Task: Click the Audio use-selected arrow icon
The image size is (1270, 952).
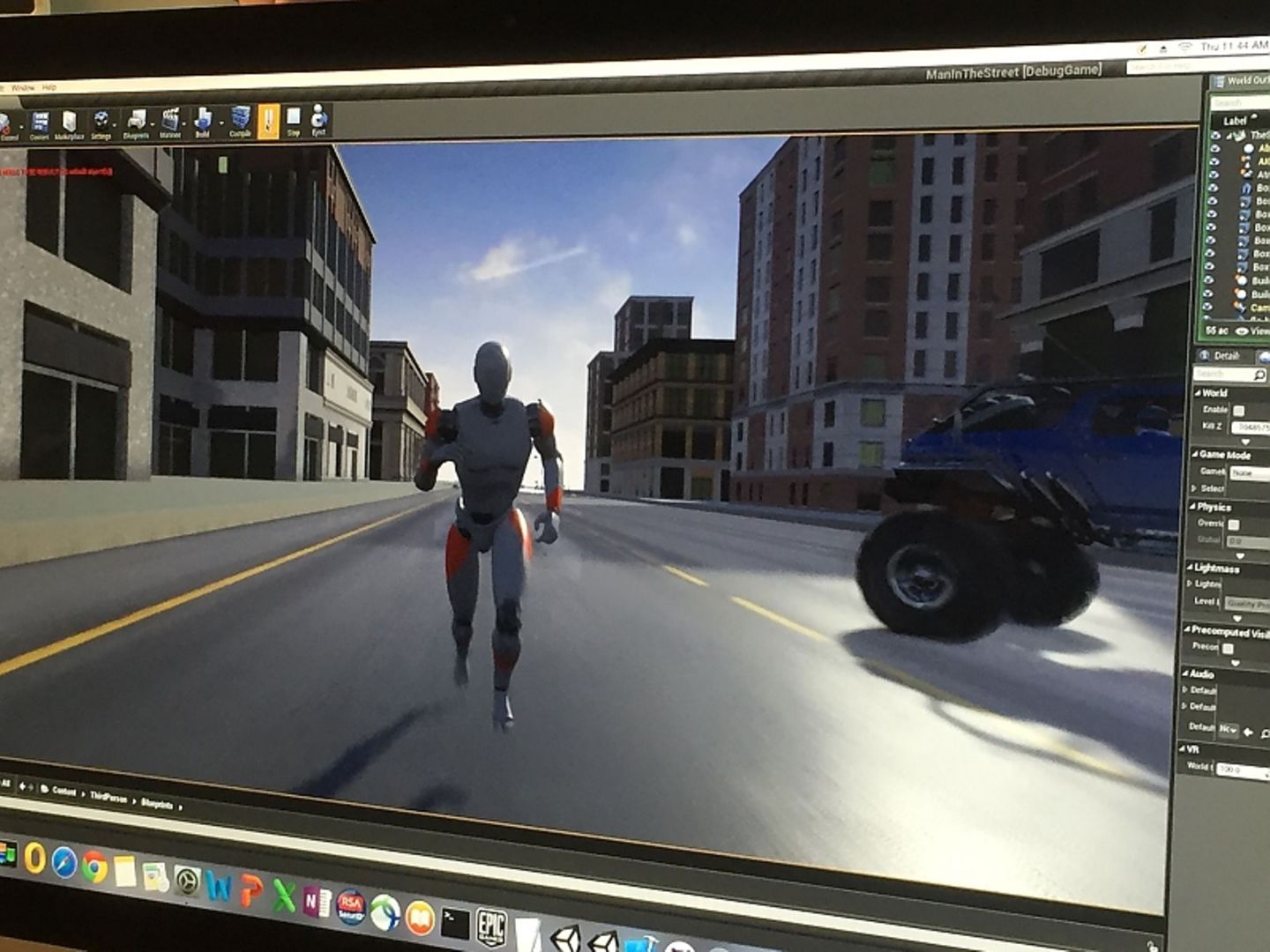Action: point(1249,732)
